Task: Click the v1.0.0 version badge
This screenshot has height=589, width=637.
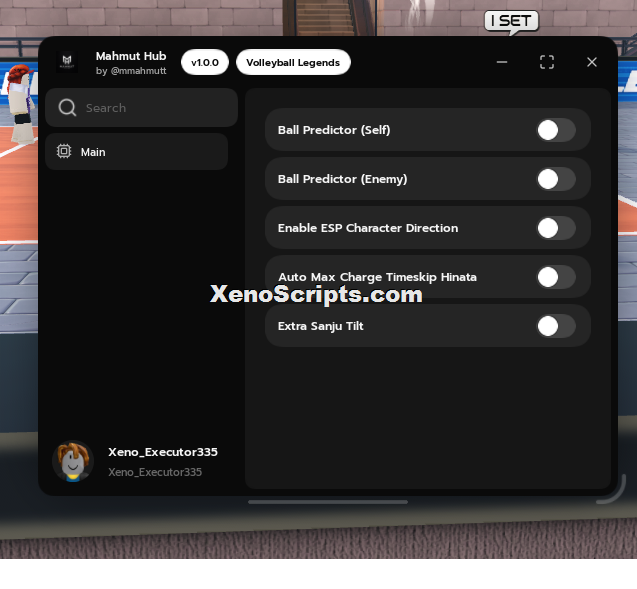Action: pyautogui.click(x=205, y=63)
